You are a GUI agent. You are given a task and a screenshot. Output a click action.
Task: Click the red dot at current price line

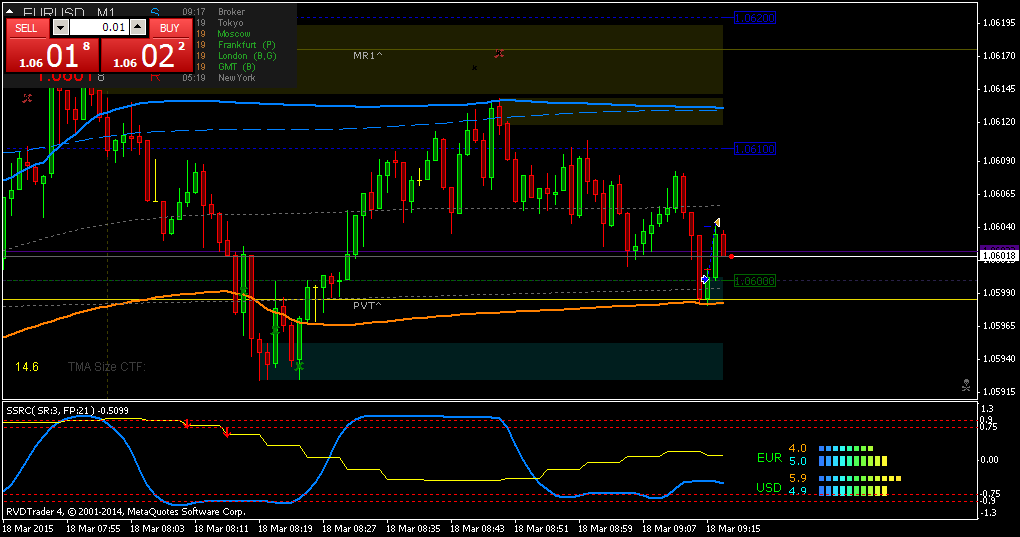[731, 256]
